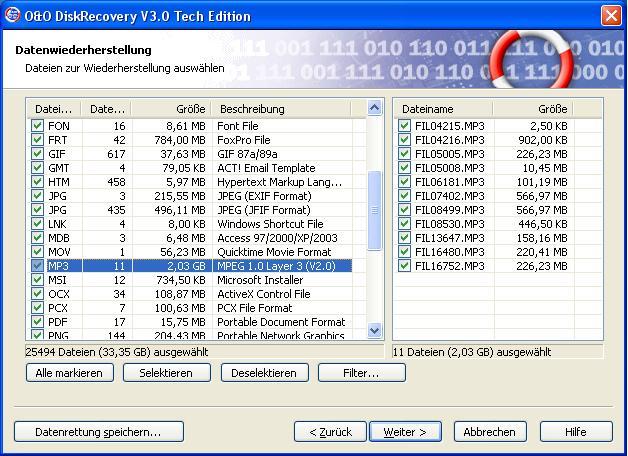The image size is (628, 456).
Task: Select 'Hypertext Markup Lang...' row
Action: click(x=280, y=182)
